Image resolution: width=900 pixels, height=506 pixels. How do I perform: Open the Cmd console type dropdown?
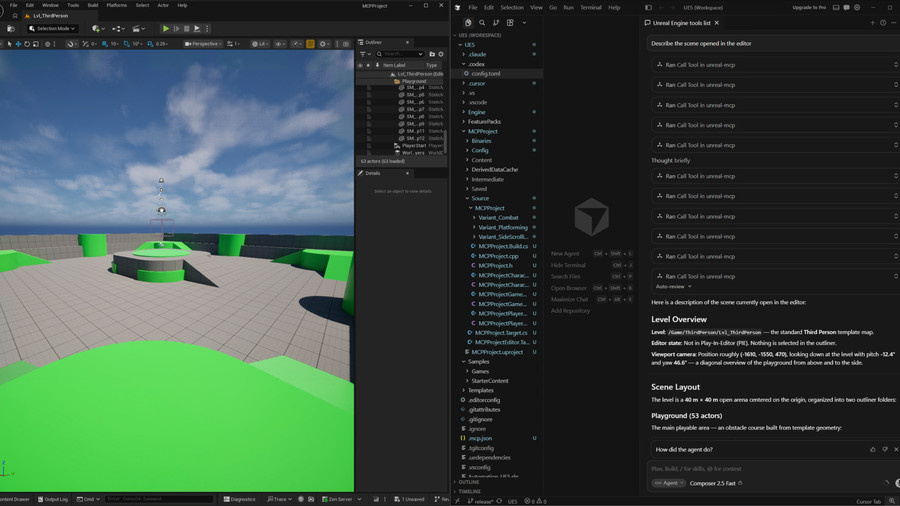pos(88,499)
